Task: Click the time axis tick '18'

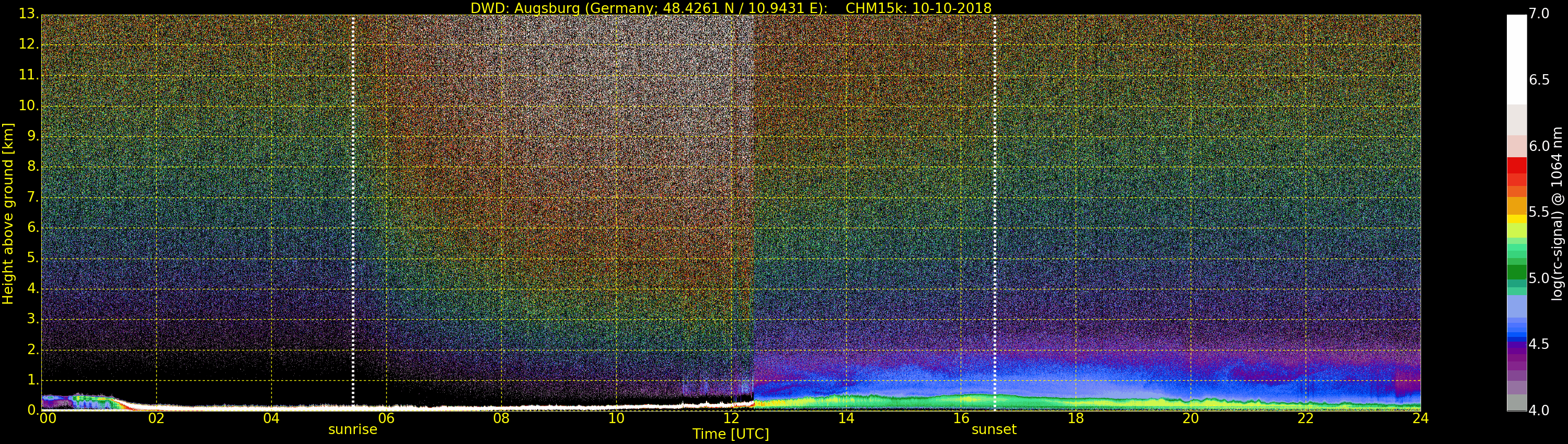Action: tap(1076, 418)
